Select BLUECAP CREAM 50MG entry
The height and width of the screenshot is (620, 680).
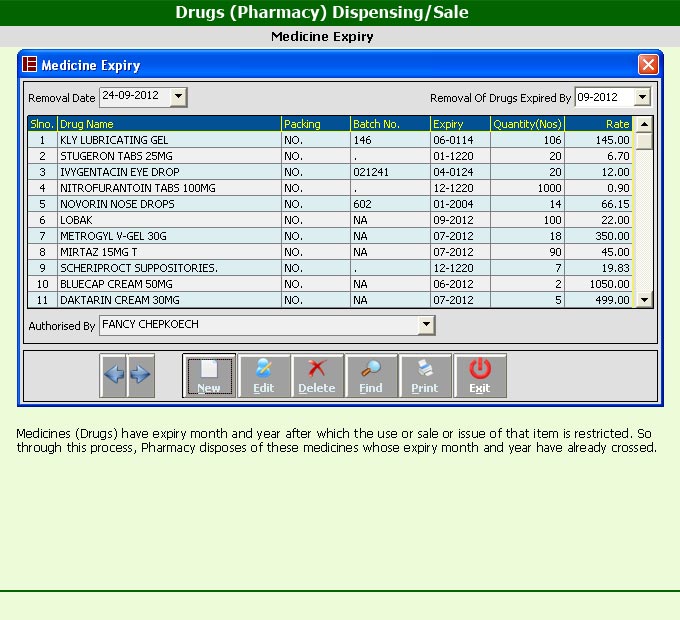coord(330,284)
